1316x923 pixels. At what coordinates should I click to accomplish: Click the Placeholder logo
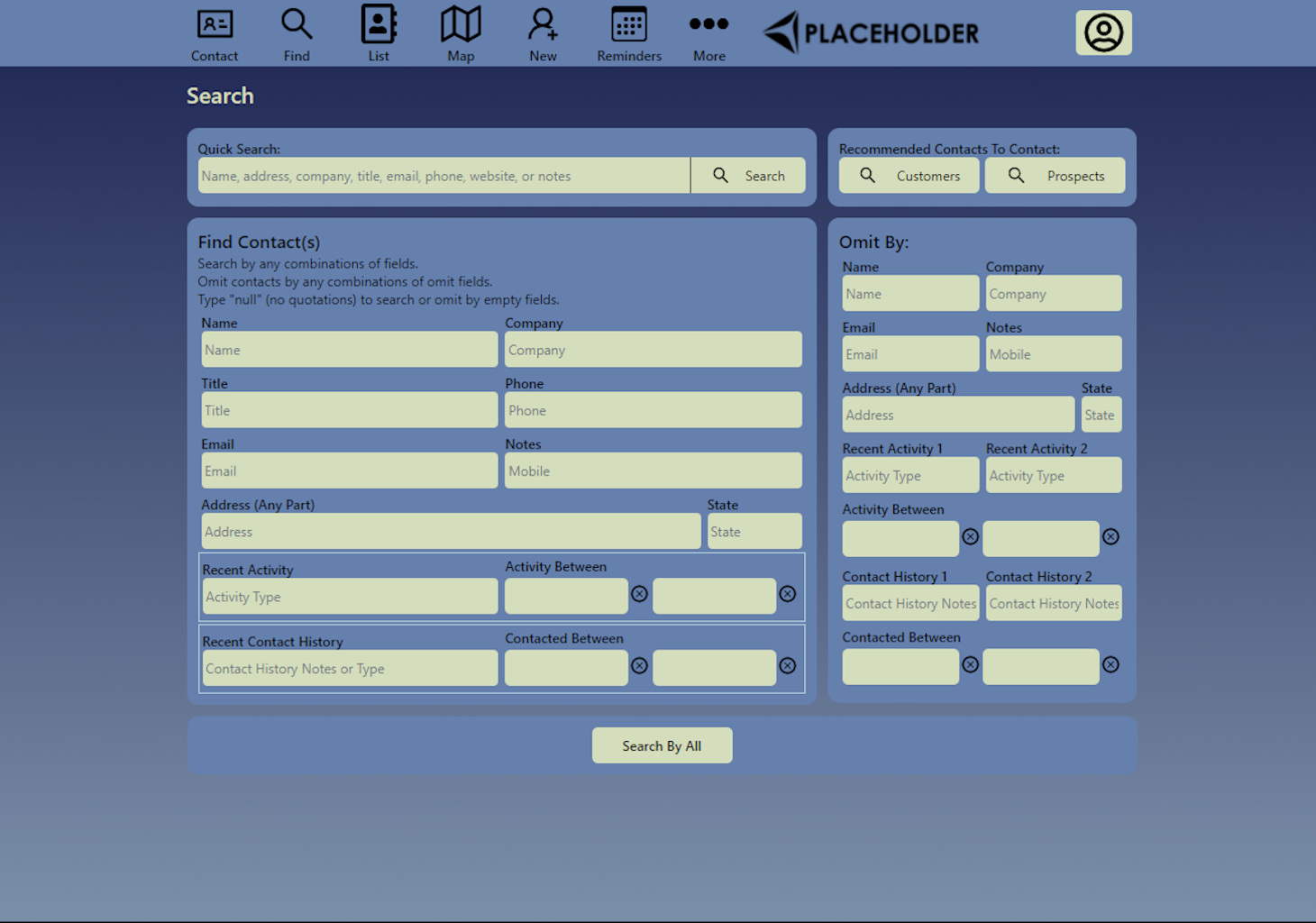tap(871, 32)
